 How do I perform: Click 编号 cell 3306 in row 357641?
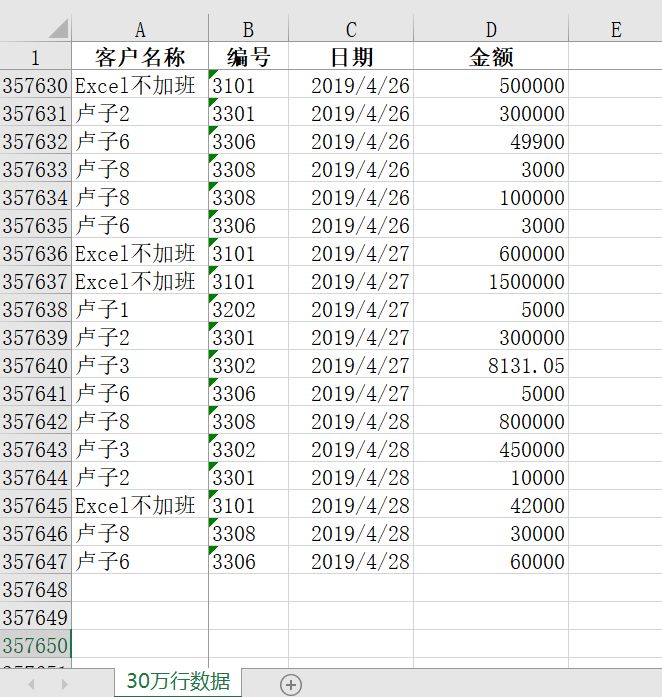pos(248,393)
